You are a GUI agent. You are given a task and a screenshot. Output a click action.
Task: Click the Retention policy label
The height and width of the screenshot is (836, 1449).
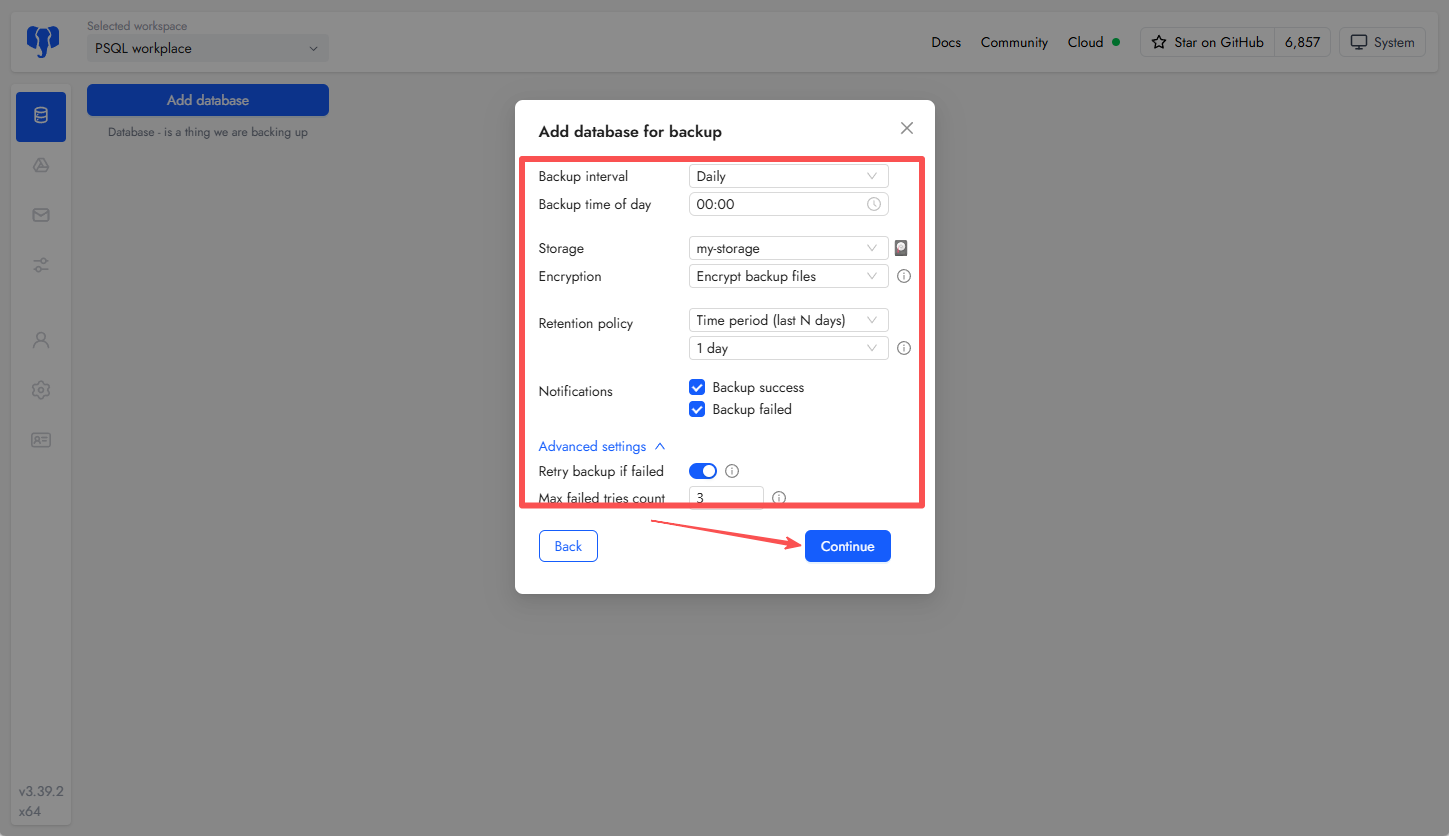[x=586, y=323]
